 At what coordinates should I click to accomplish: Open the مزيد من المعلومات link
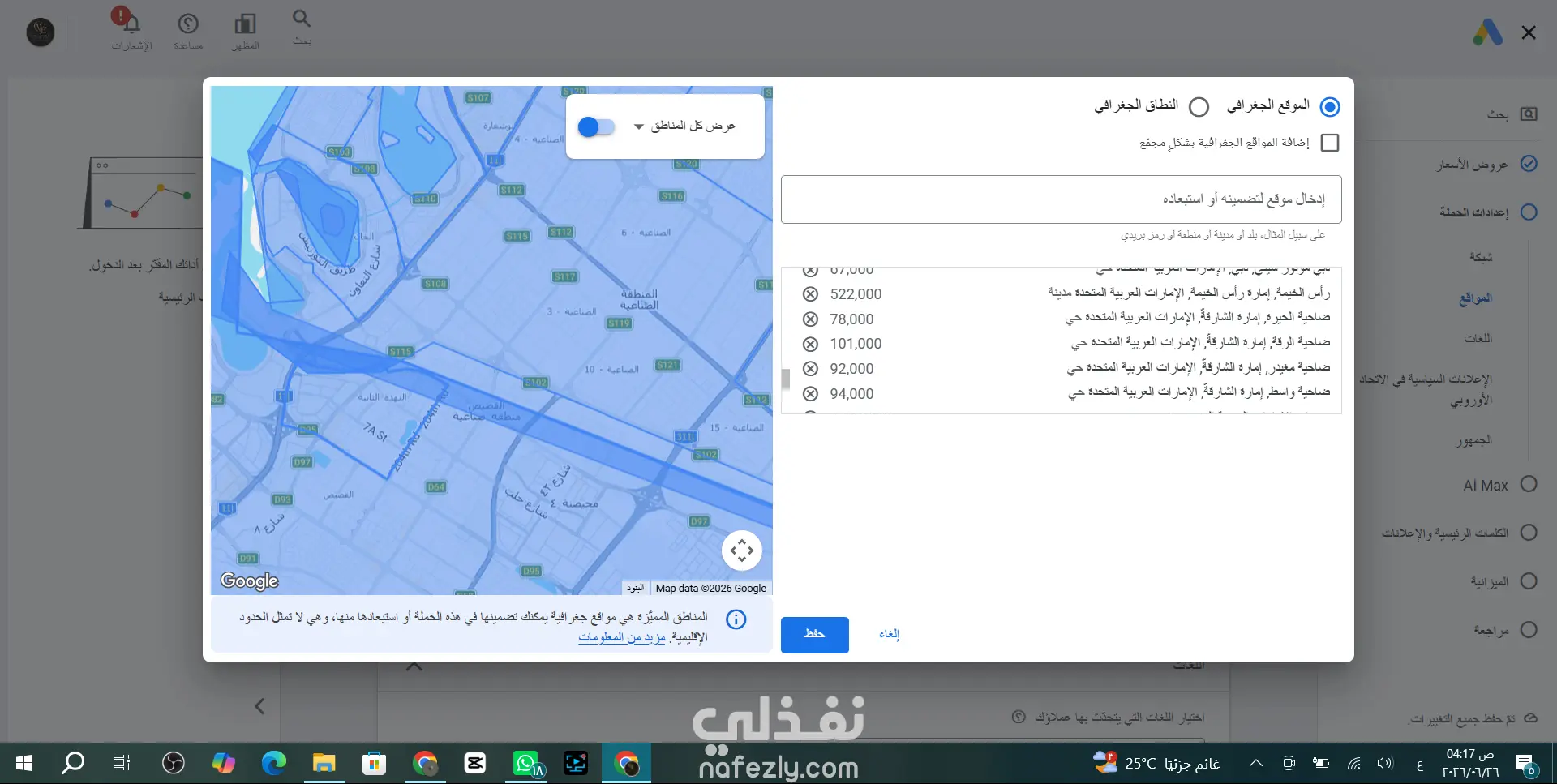(x=622, y=637)
